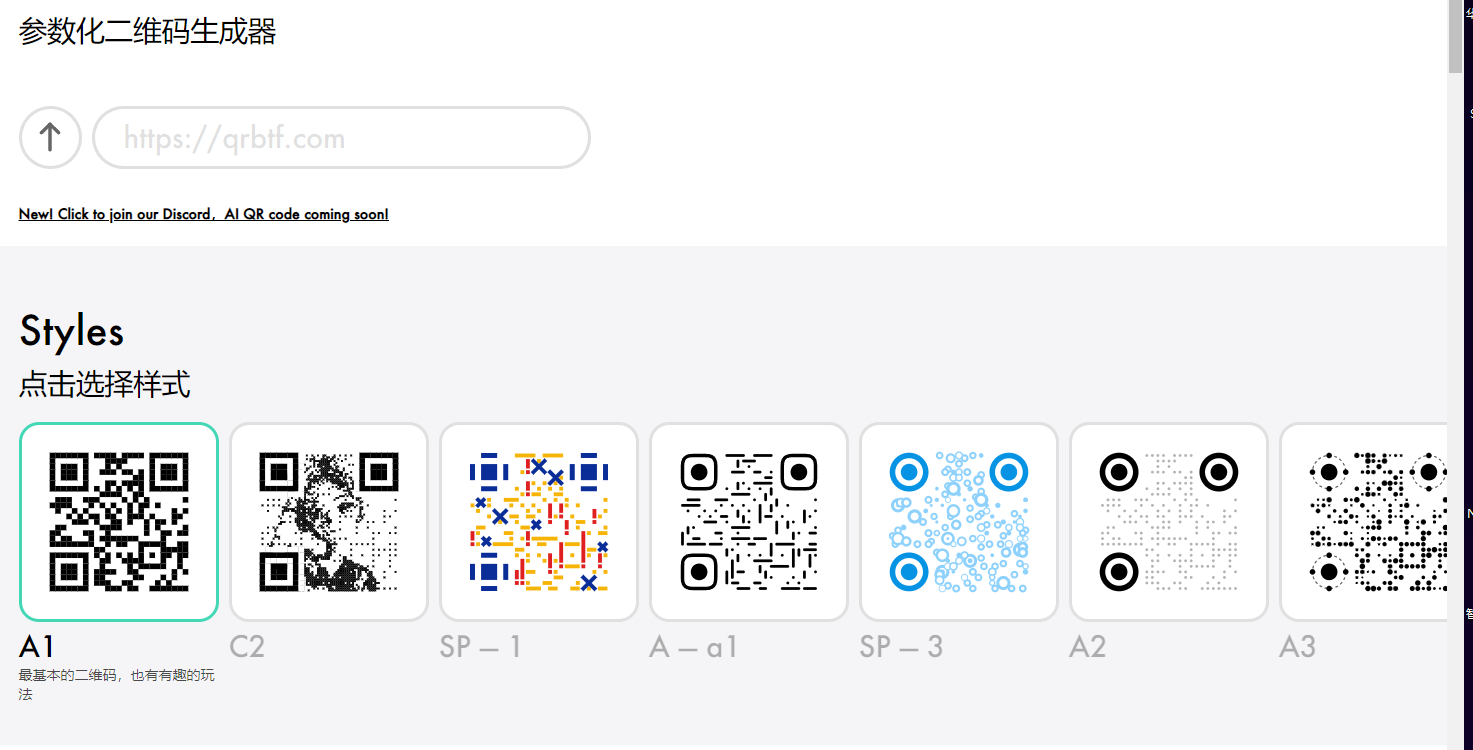
Task: Choose the C2 image dithered QR style
Action: [x=329, y=521]
